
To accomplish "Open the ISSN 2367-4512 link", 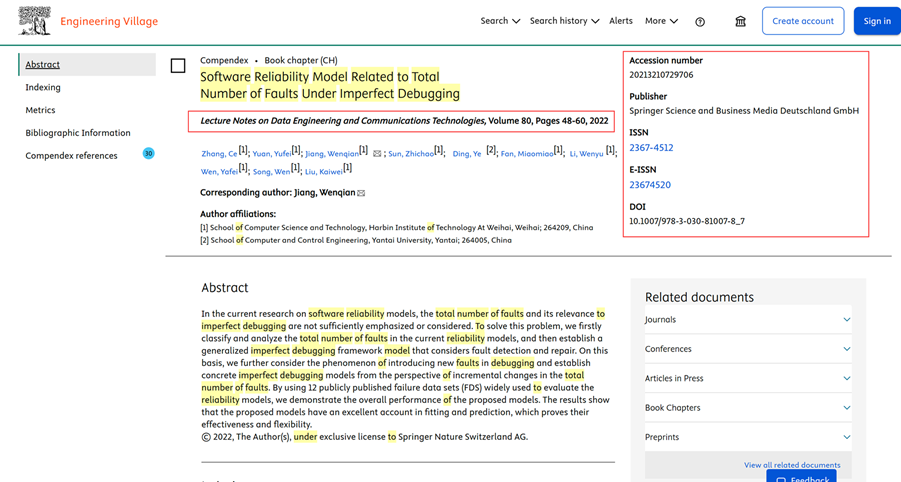I will pyautogui.click(x=651, y=148).
